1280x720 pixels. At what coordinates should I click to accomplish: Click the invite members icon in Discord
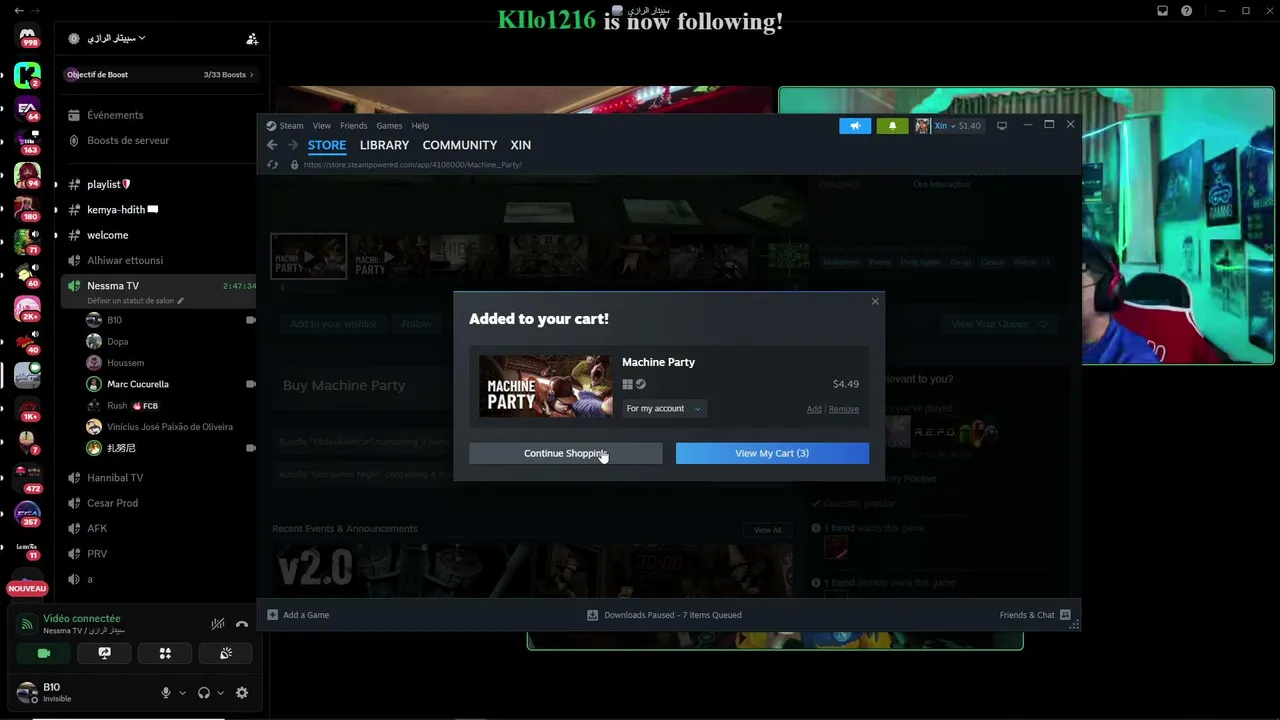[252, 39]
